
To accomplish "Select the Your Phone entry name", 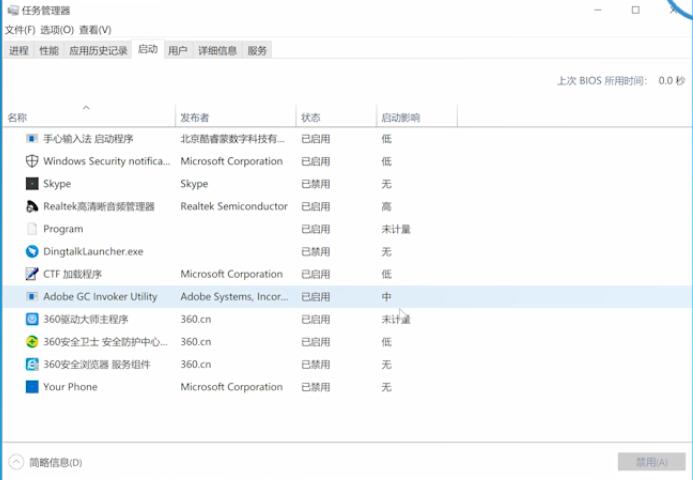I will tap(70, 387).
